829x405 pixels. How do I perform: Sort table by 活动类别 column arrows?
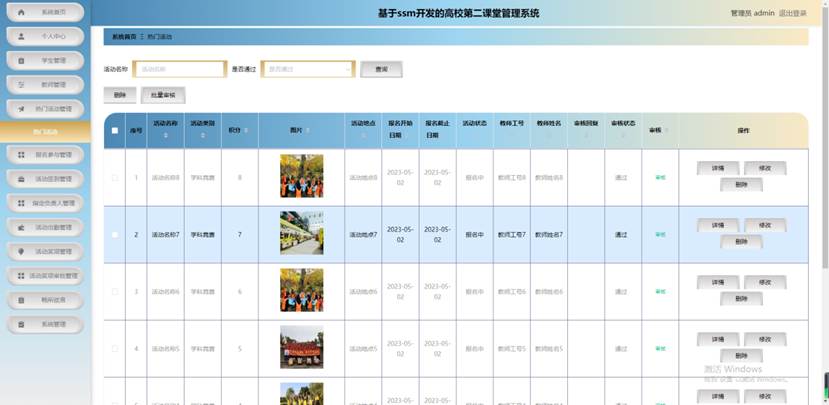[x=202, y=136]
